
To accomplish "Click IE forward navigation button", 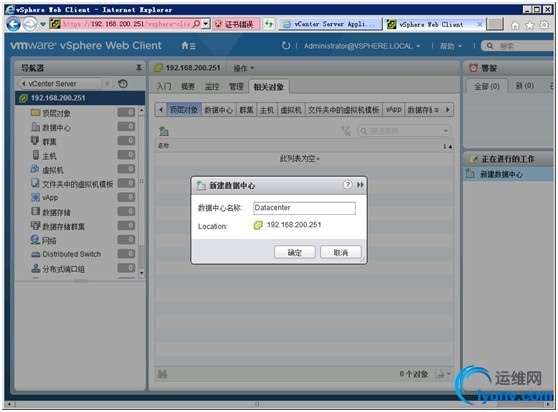I will [x=30, y=24].
